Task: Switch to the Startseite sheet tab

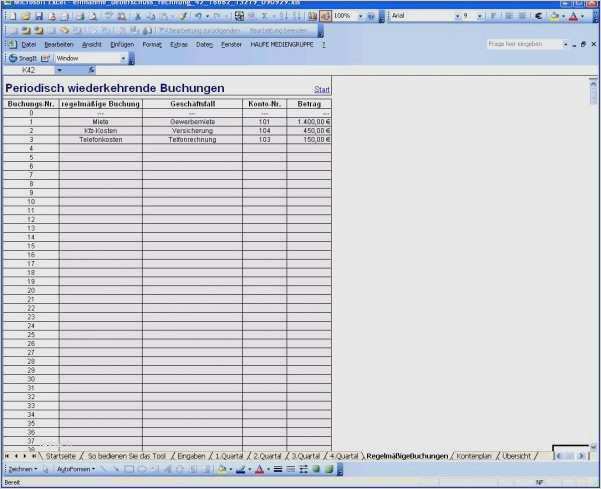Action: pos(61,456)
